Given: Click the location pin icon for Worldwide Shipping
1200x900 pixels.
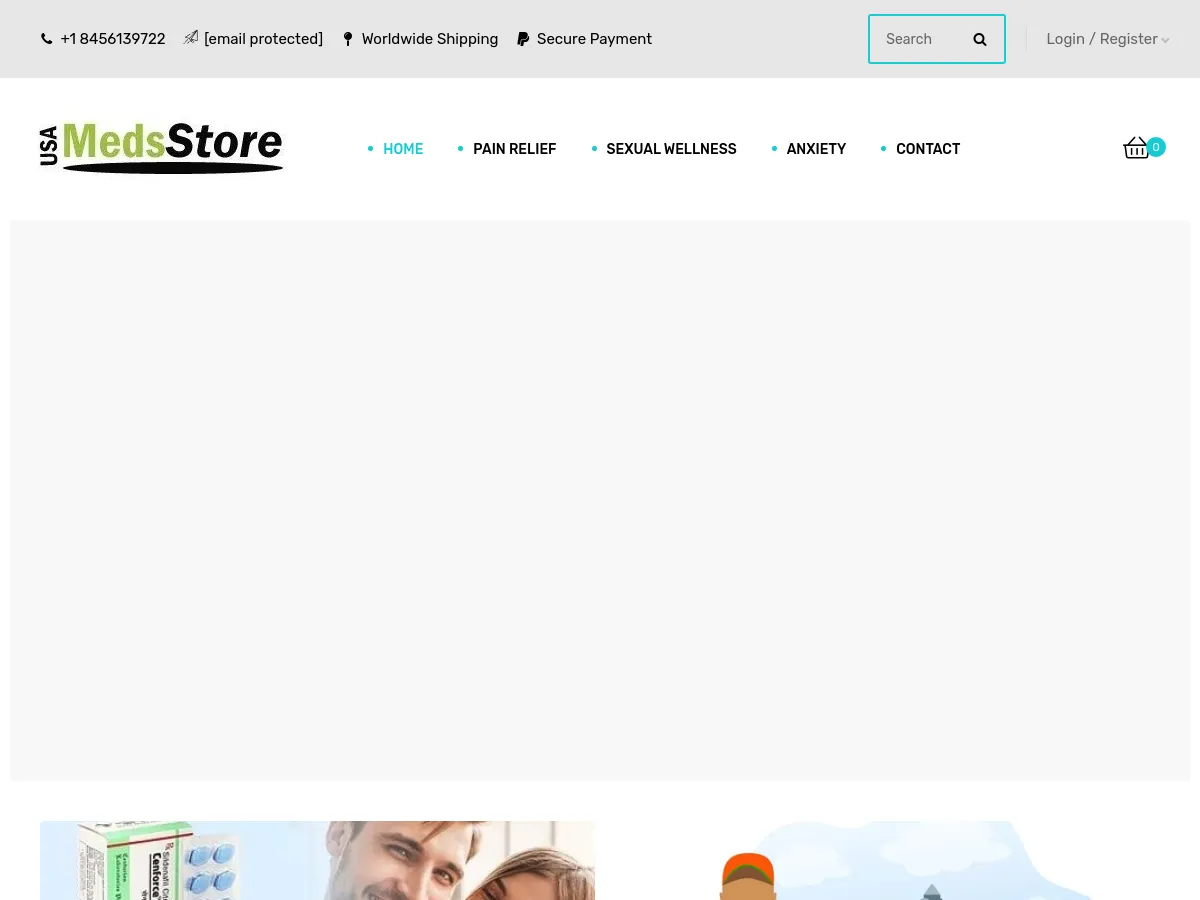Looking at the screenshot, I should [348, 38].
